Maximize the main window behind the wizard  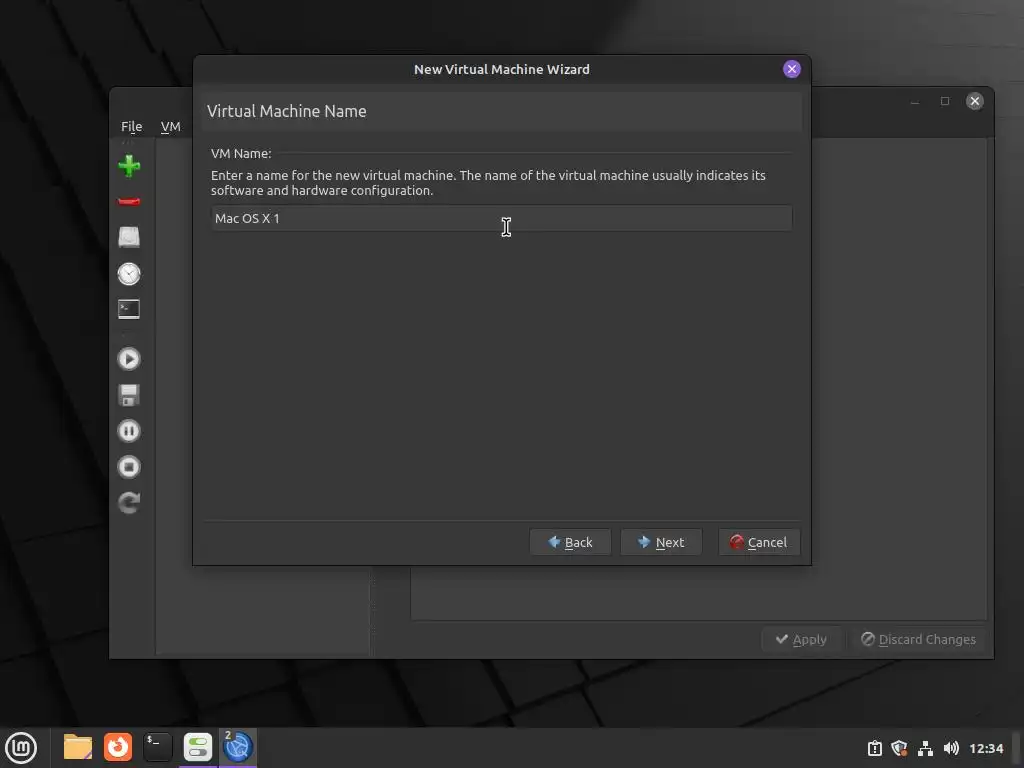point(944,101)
